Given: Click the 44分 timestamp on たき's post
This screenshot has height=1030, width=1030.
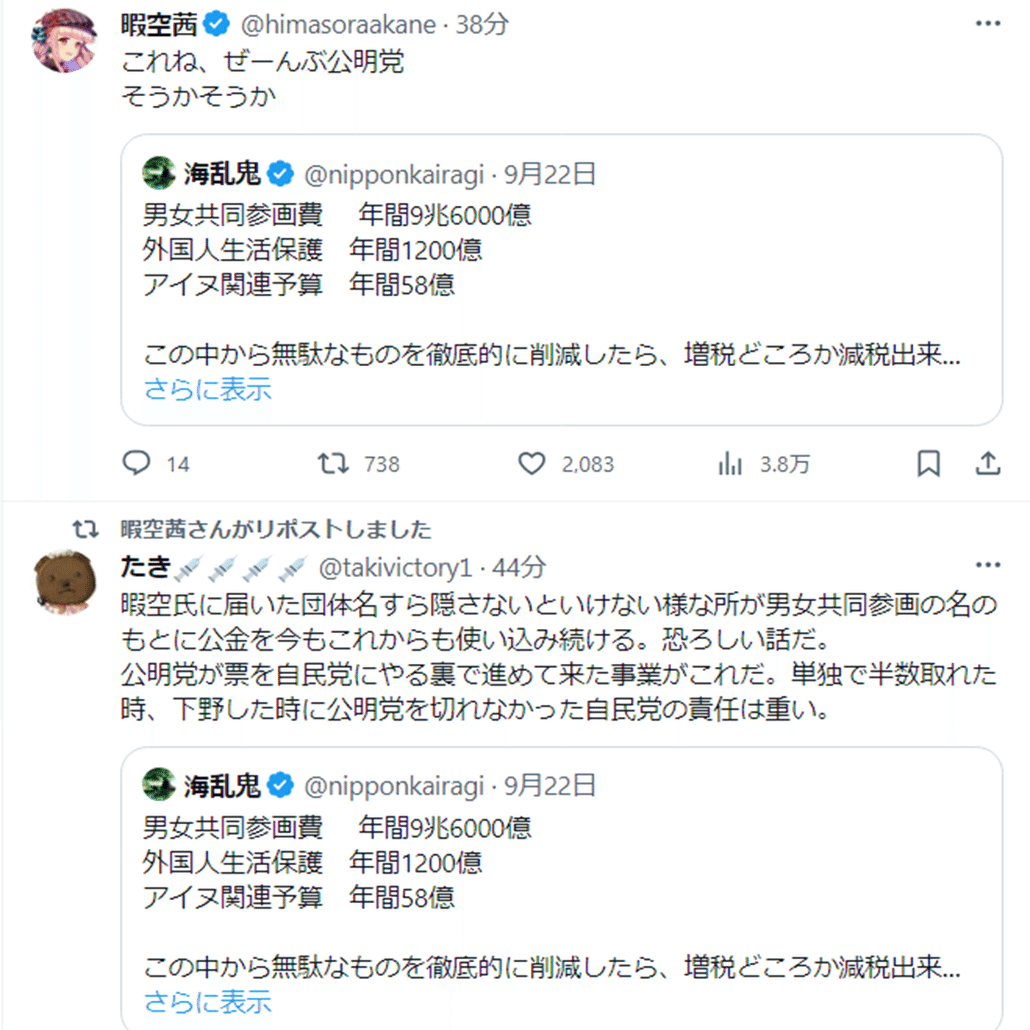Looking at the screenshot, I should (x=520, y=568).
